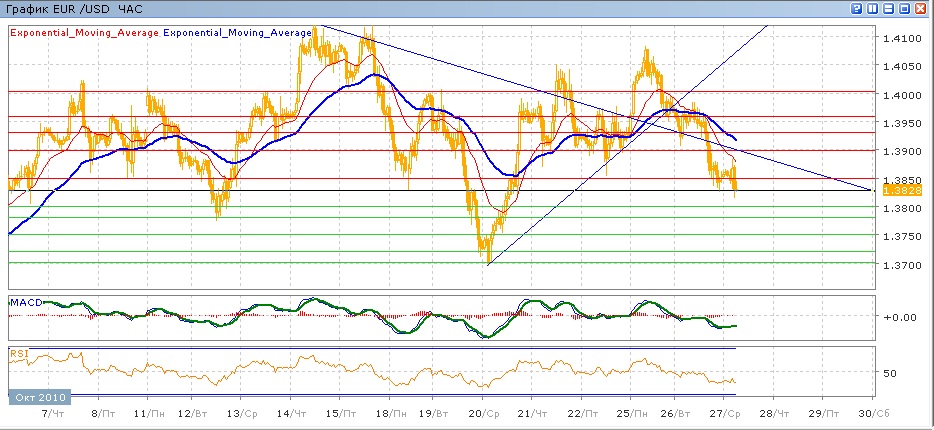Click the 1.3700 price axis label

896,265
